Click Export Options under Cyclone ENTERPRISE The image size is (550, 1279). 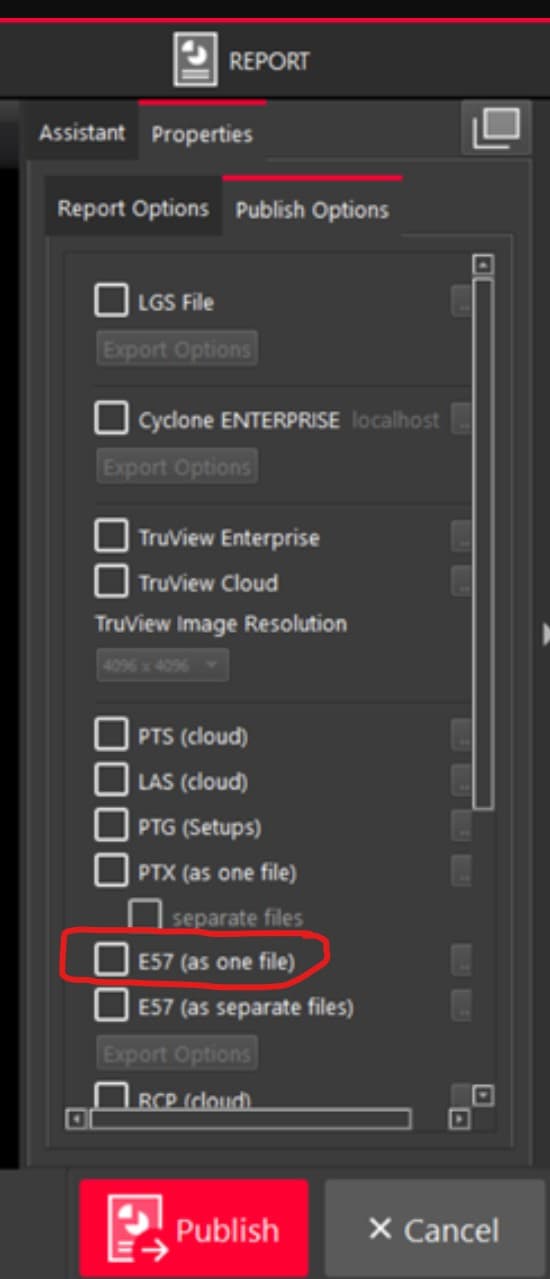pos(177,467)
